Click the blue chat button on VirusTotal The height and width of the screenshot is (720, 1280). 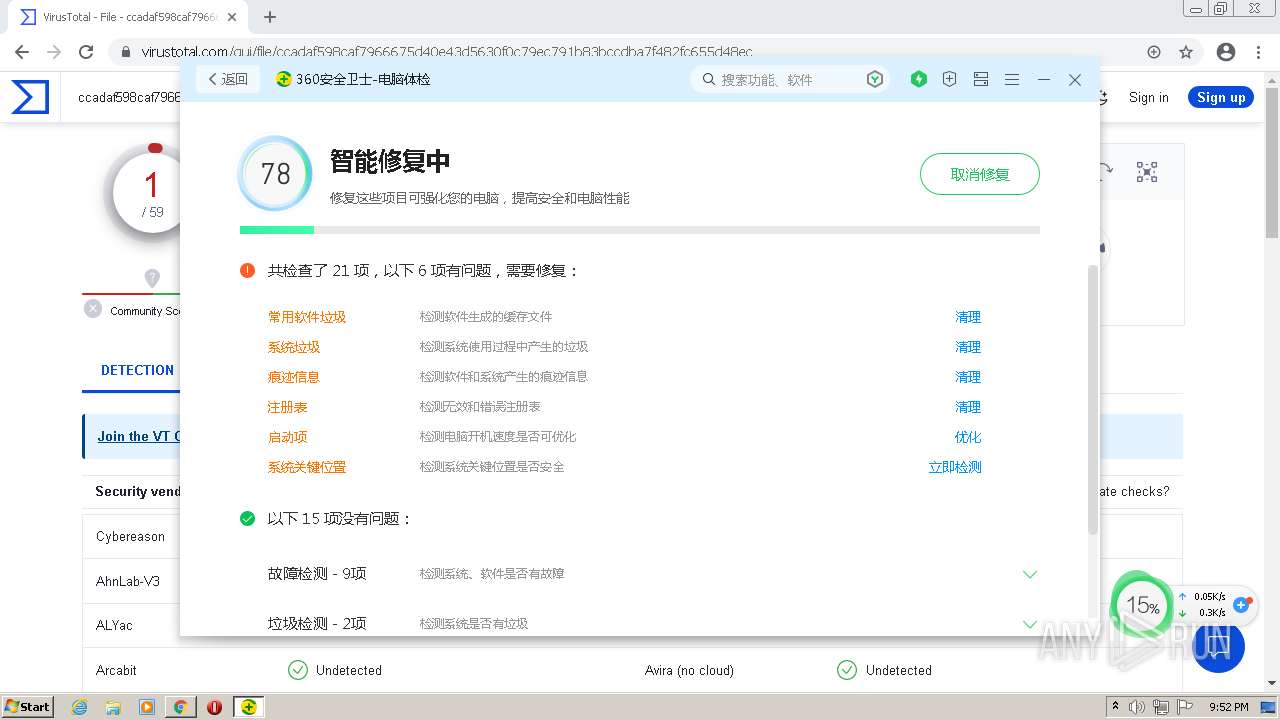(x=1218, y=645)
